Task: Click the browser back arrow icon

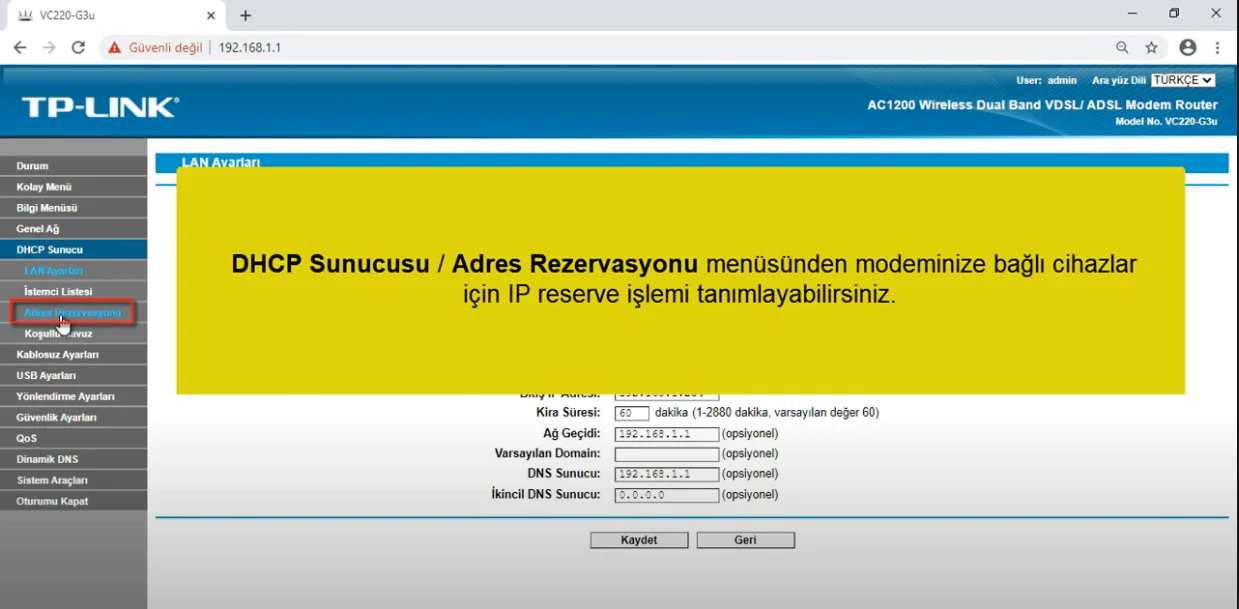Action: tap(20, 47)
